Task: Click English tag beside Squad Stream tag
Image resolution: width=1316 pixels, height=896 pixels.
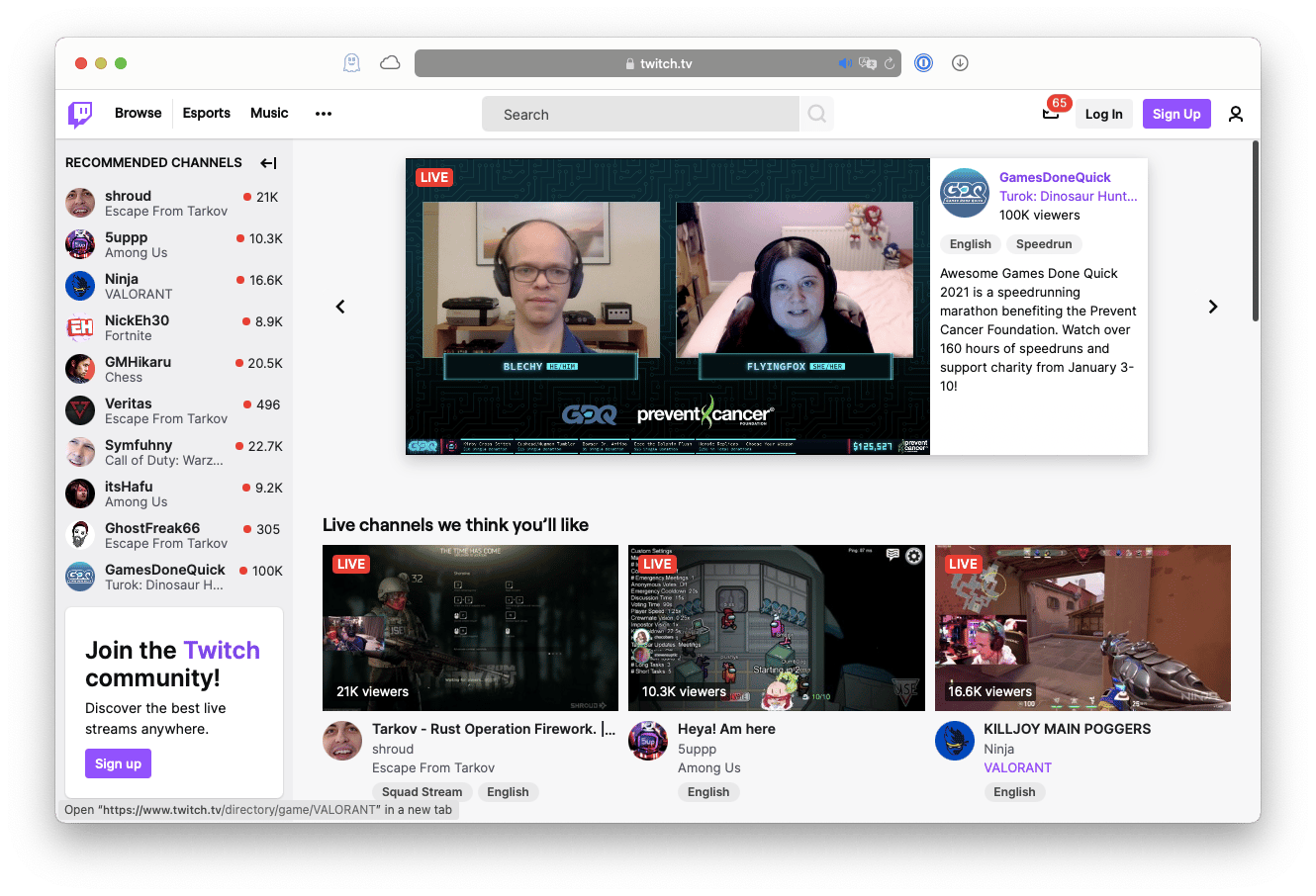Action: (508, 792)
